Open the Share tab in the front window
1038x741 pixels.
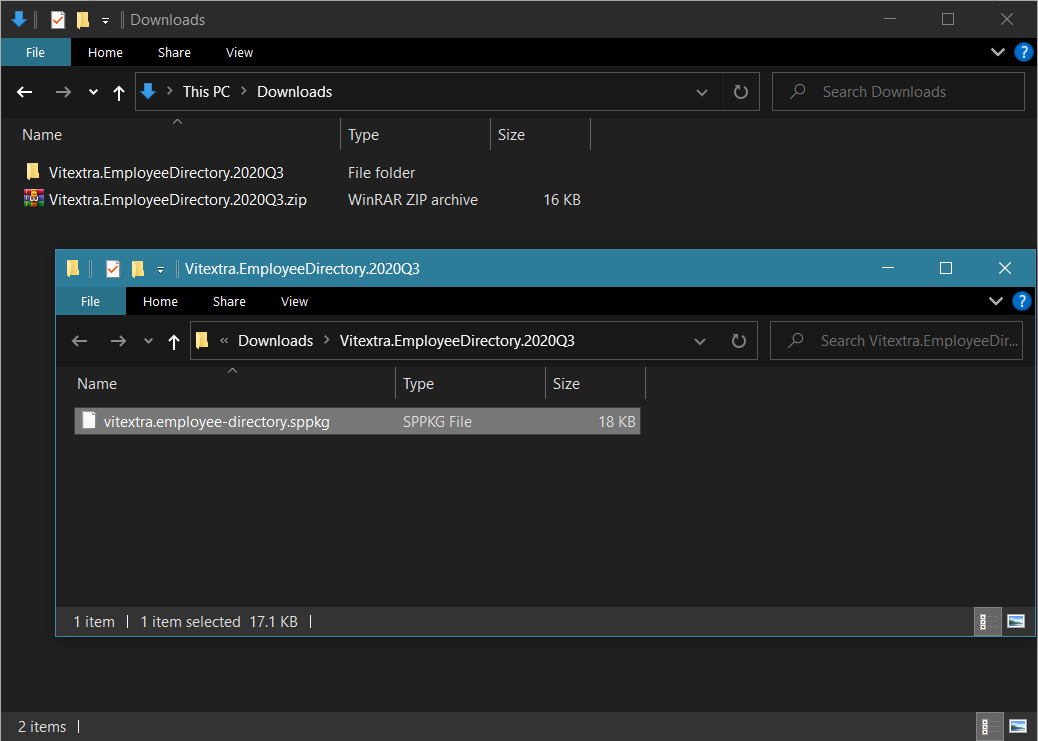[x=229, y=301]
